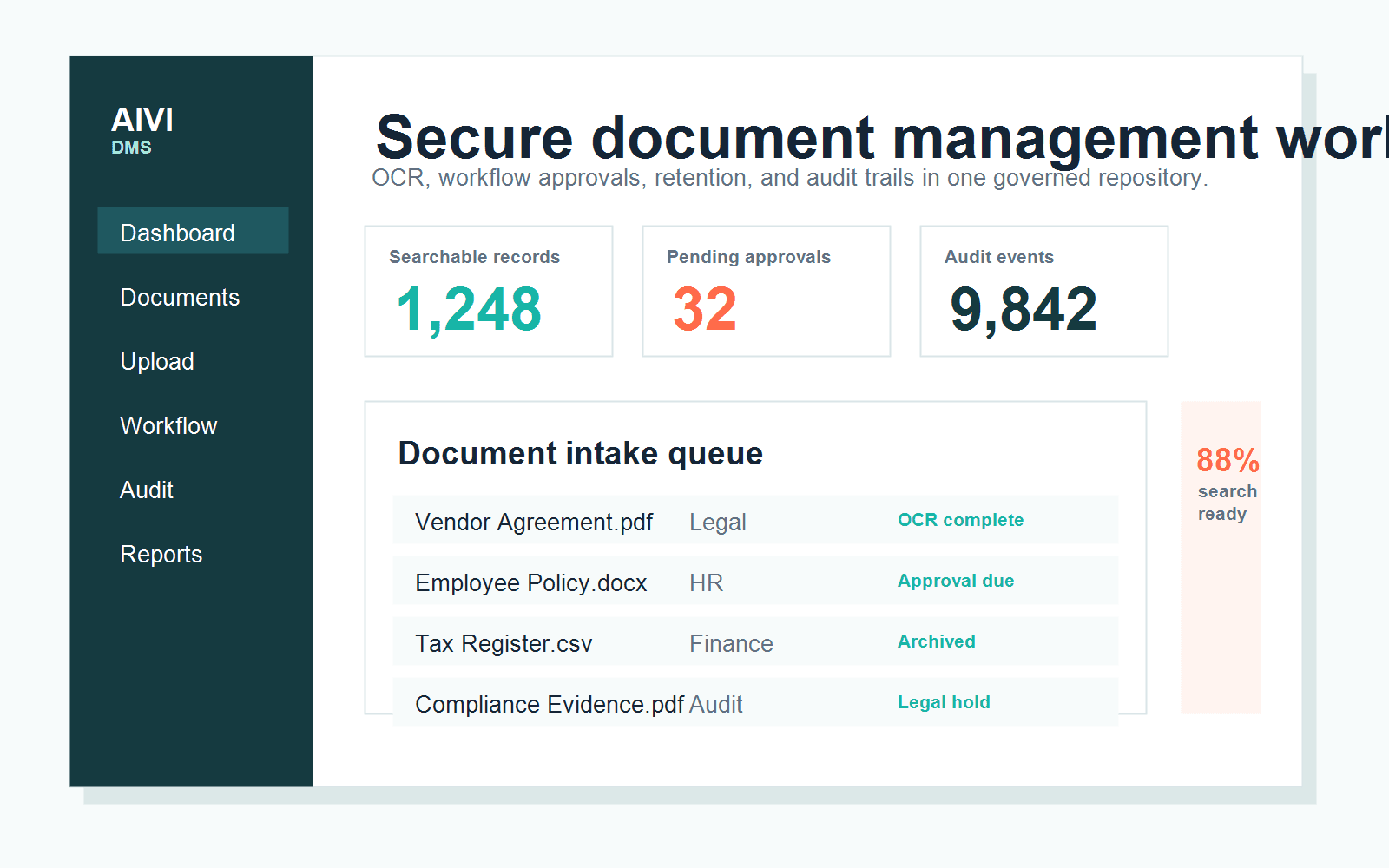
Task: Select the Tax Register.csv row
Action: (x=755, y=641)
